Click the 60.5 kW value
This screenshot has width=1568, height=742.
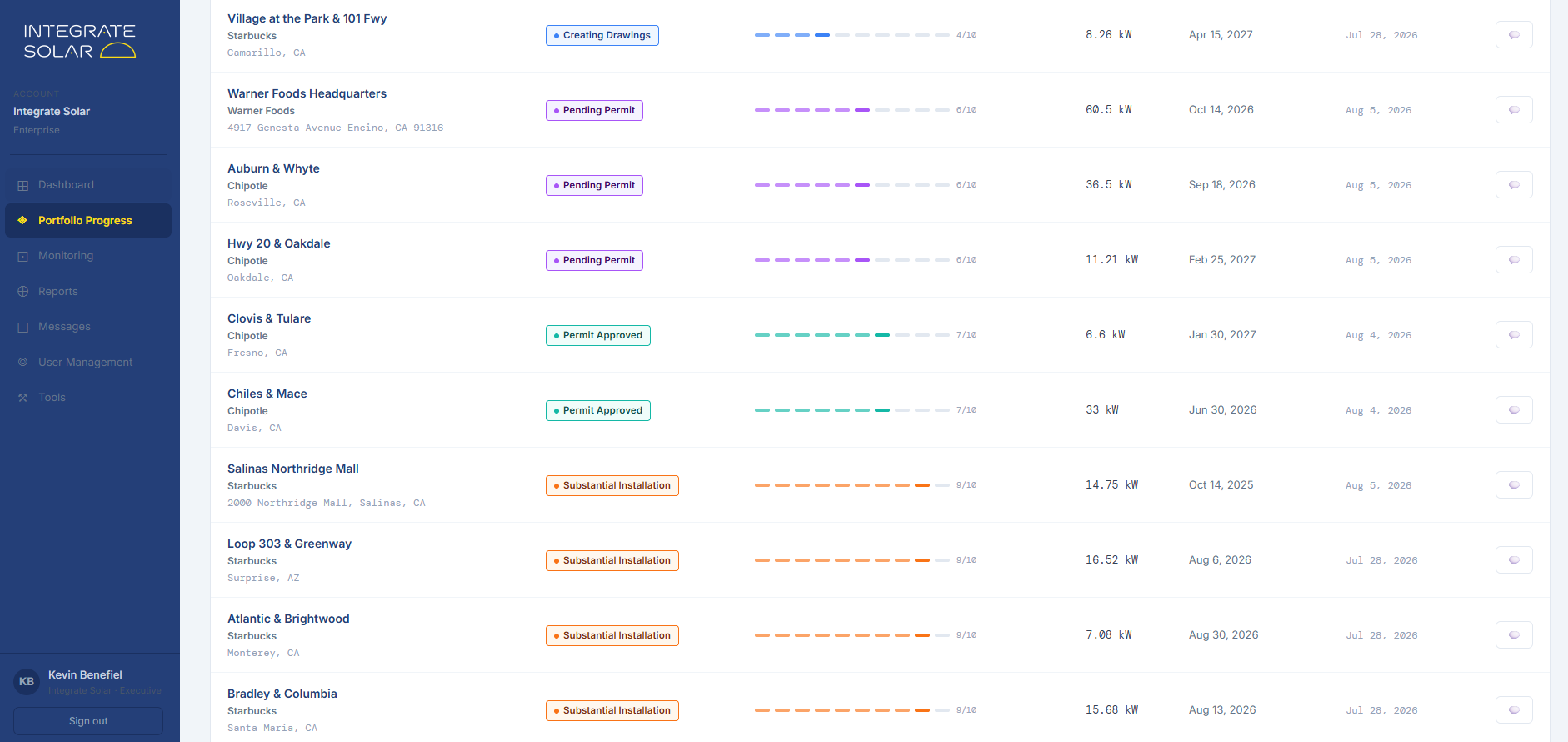[x=1109, y=110]
